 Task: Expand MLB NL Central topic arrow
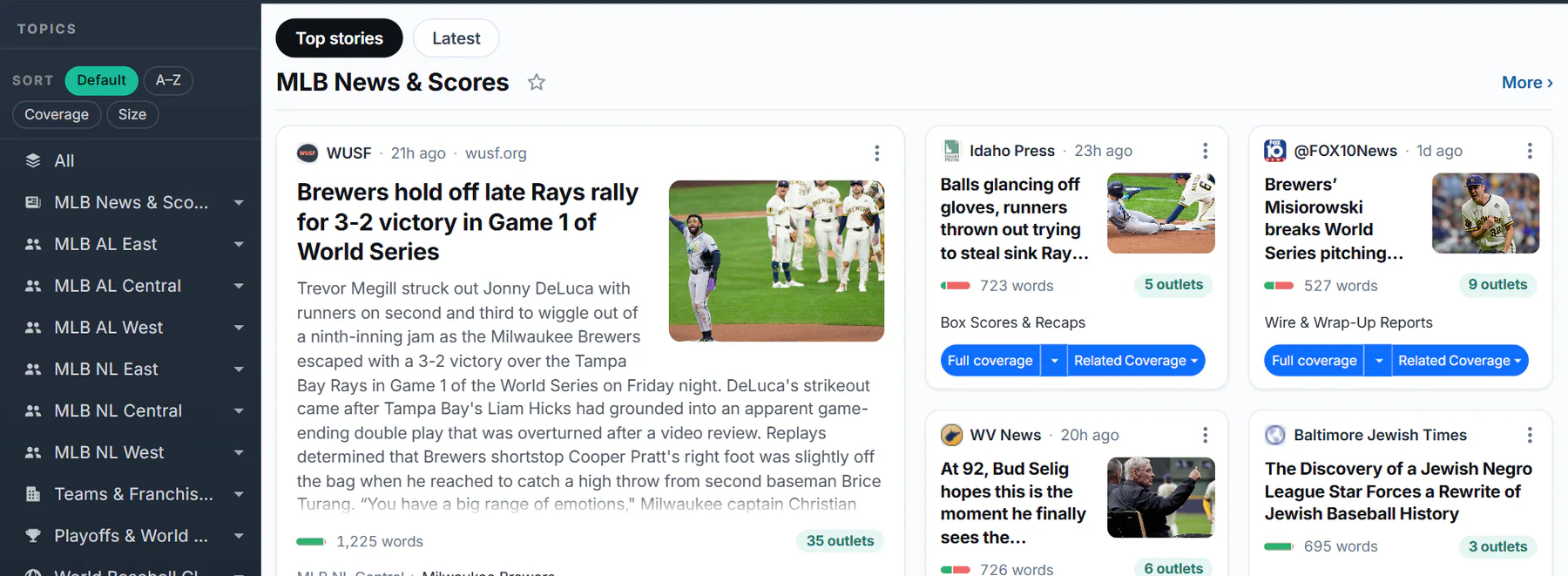tap(239, 410)
